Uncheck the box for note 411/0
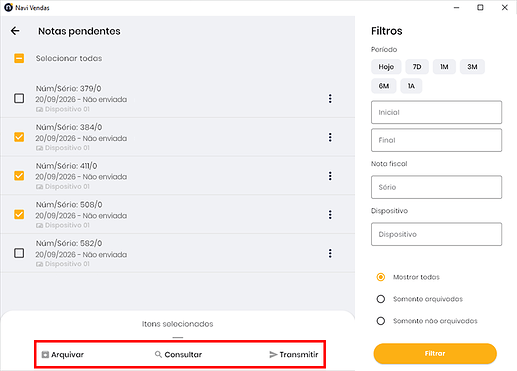Screen dimensions: 517x371 tap(19, 176)
